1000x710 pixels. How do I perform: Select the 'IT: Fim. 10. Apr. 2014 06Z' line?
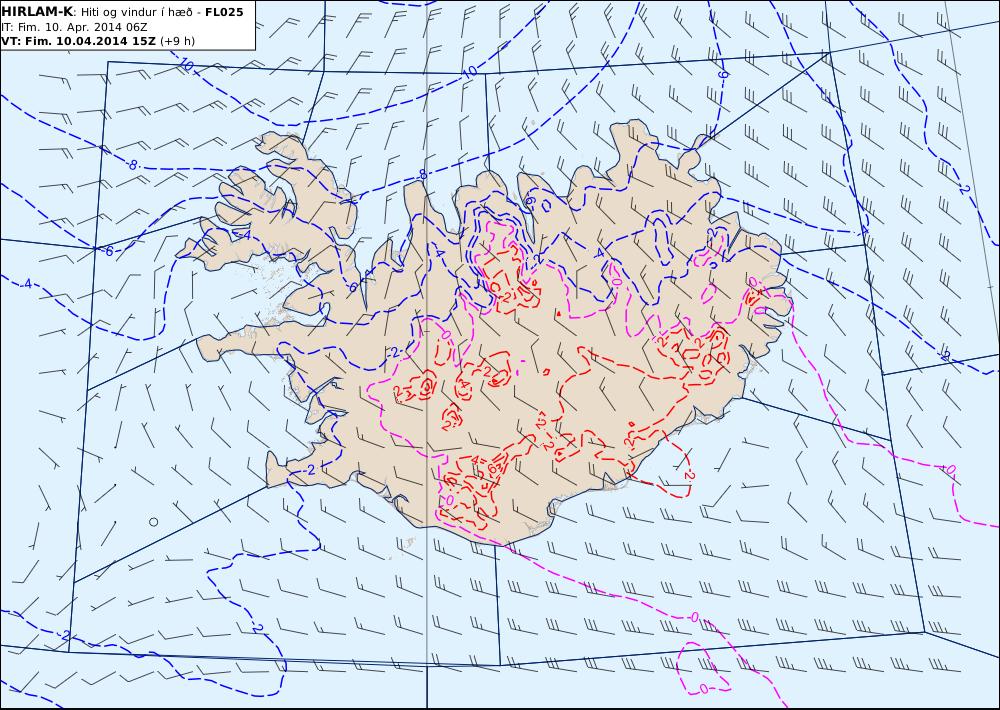(74, 27)
